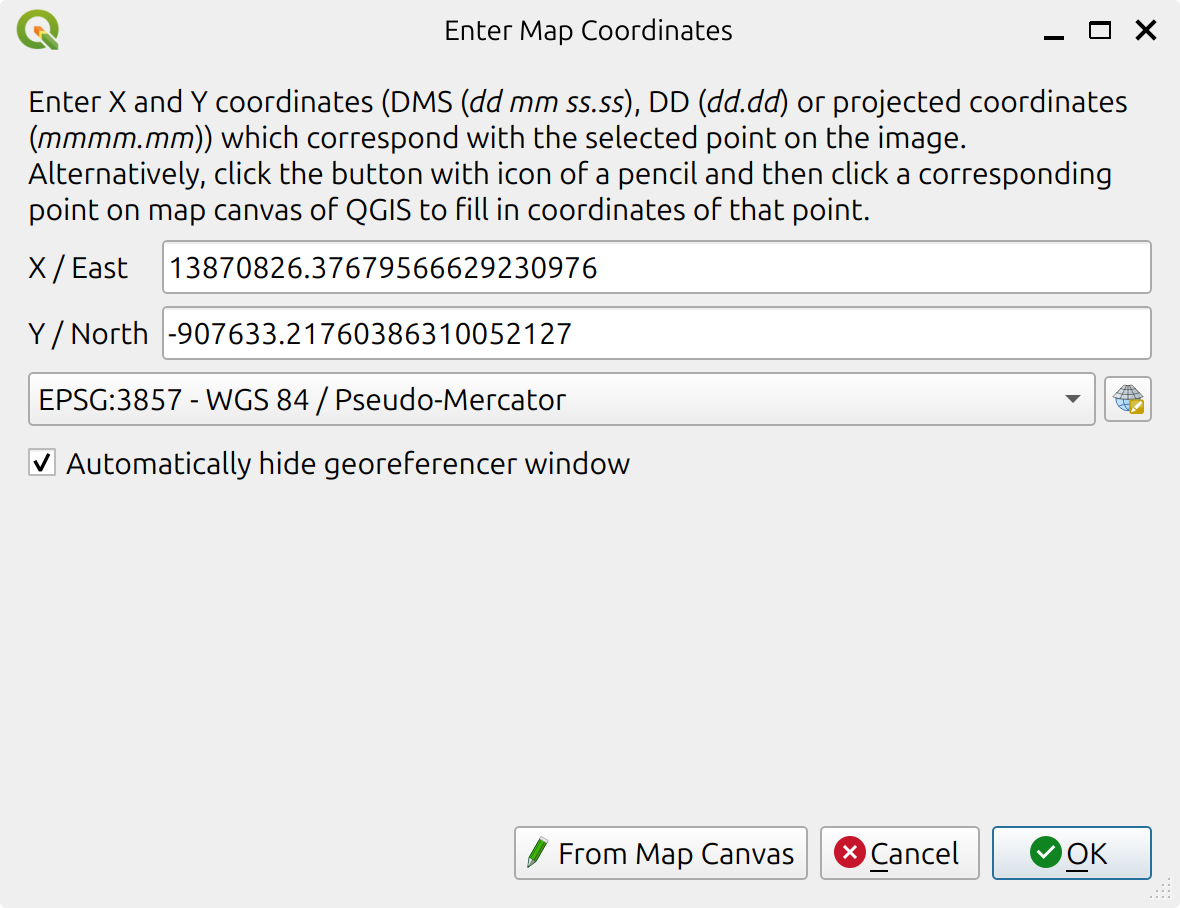Click the green check icon inside OK
This screenshot has width=1180, height=908.
point(1046,853)
